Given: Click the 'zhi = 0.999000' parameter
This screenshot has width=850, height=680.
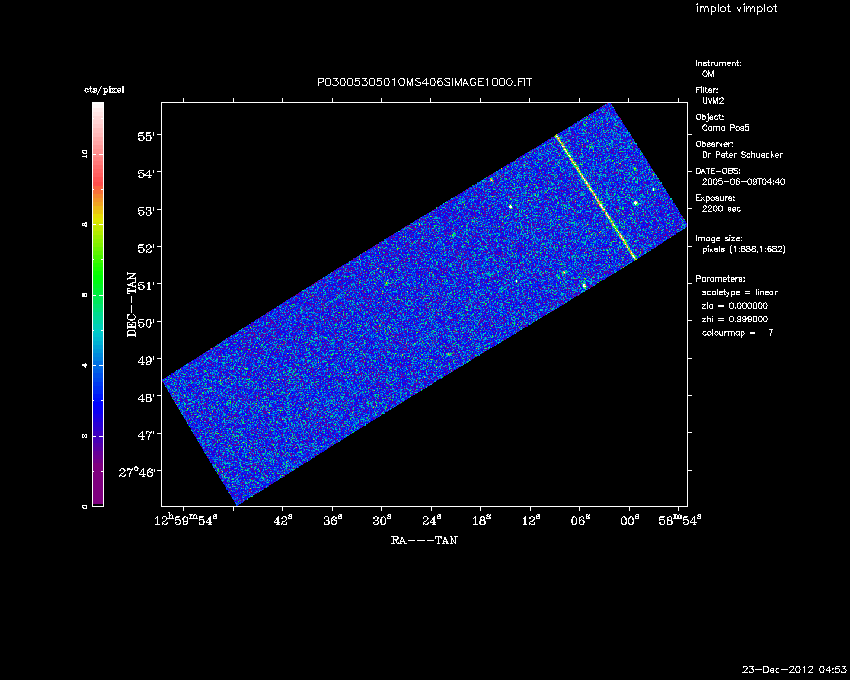Looking at the screenshot, I should [x=735, y=319].
